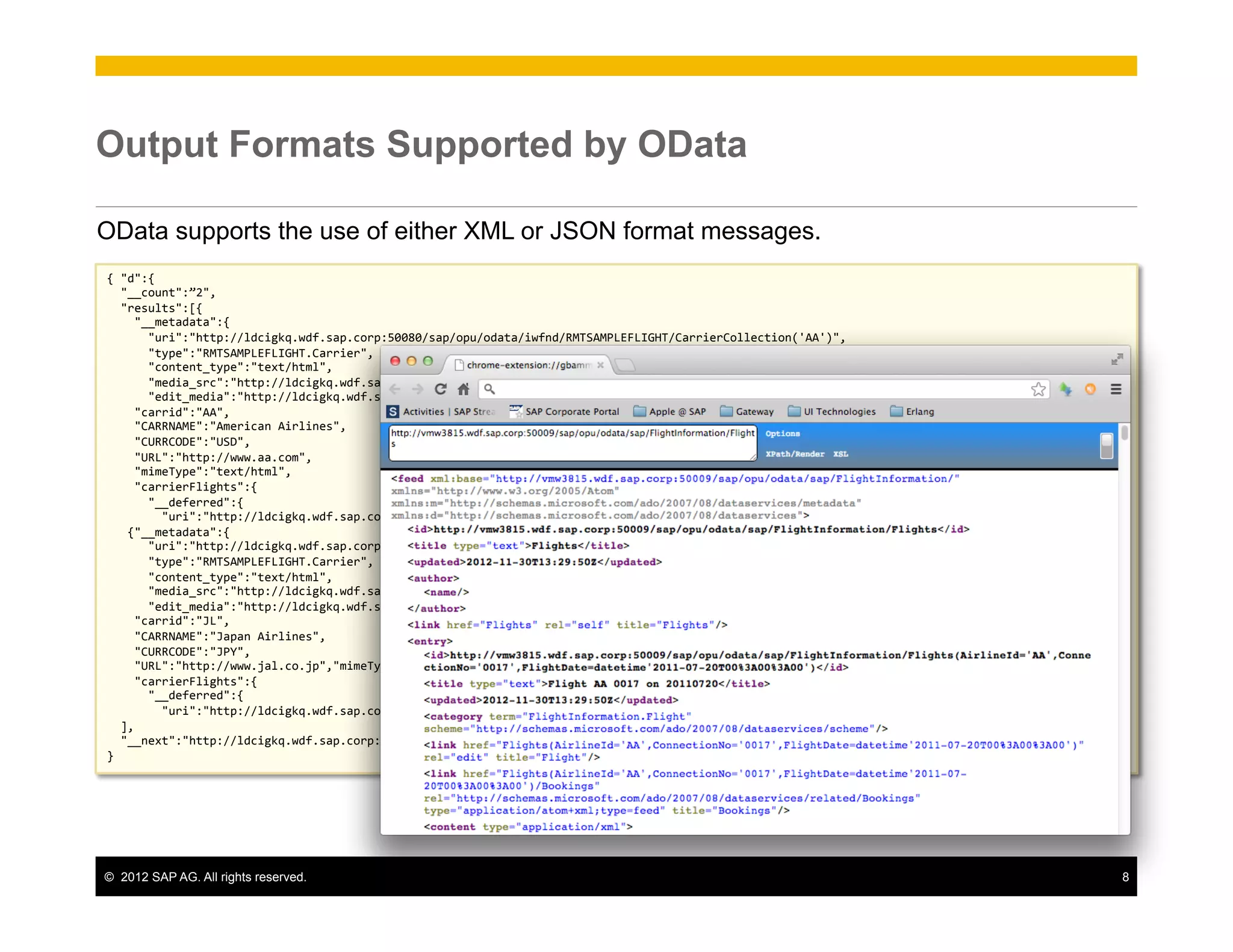Open Activities | SAP Stream bookmark
Image resolution: width=1233 pixels, height=952 pixels.
point(441,412)
